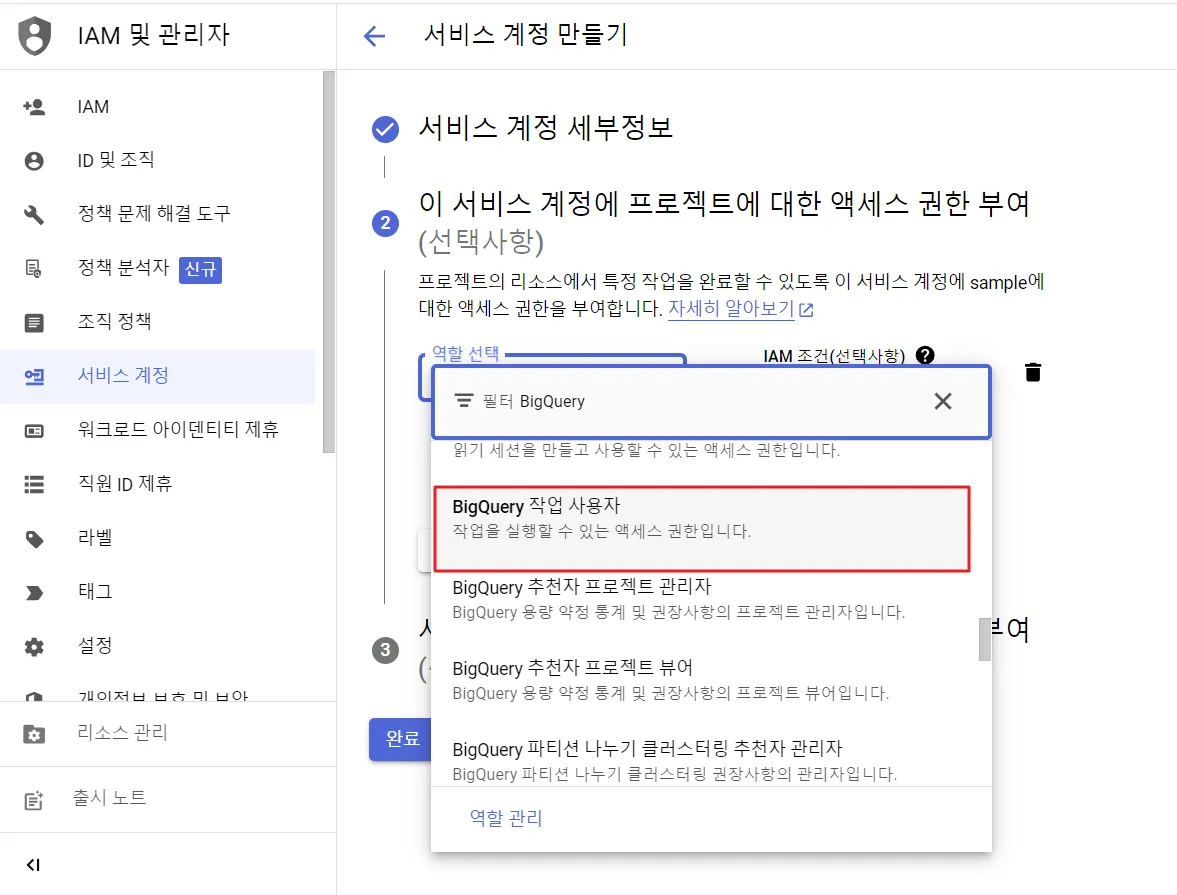Click the IAM shield logo icon
The height and width of the screenshot is (895, 1177).
(x=35, y=35)
